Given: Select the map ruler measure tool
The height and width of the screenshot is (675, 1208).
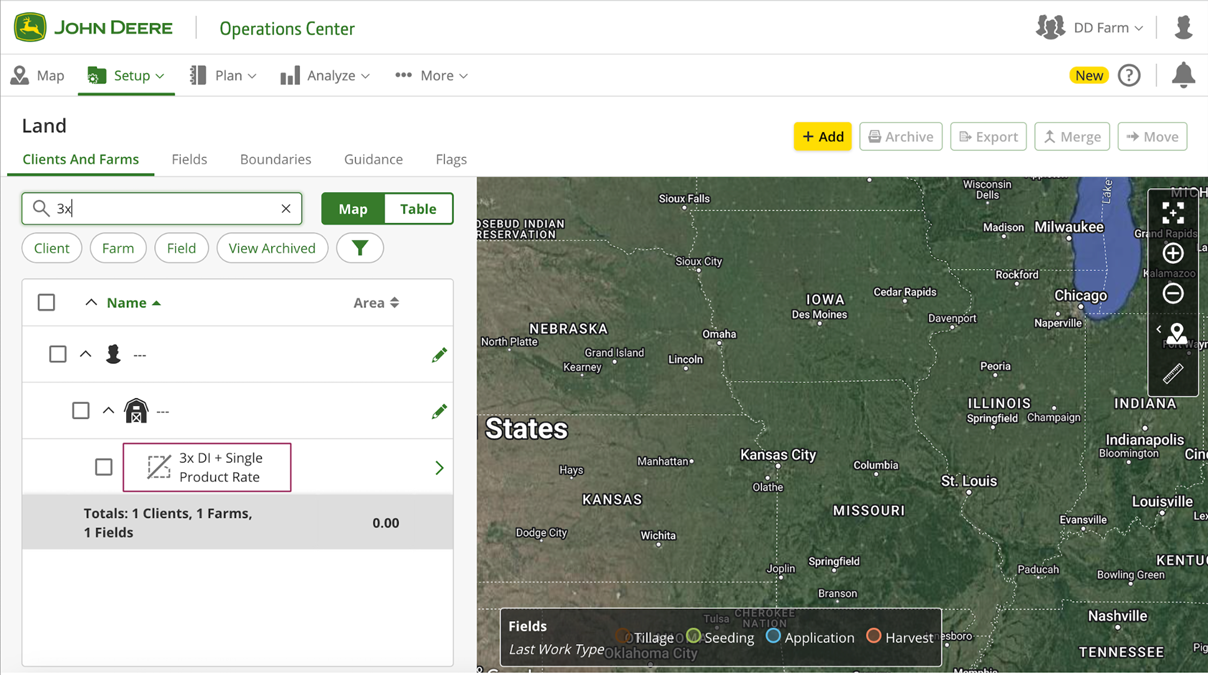Looking at the screenshot, I should [1173, 374].
